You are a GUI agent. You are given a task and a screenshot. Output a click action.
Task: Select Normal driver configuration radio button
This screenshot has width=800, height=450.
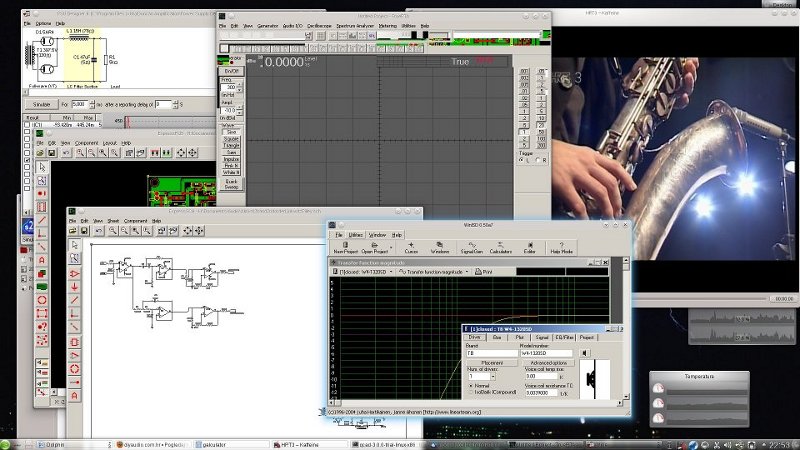coord(472,385)
